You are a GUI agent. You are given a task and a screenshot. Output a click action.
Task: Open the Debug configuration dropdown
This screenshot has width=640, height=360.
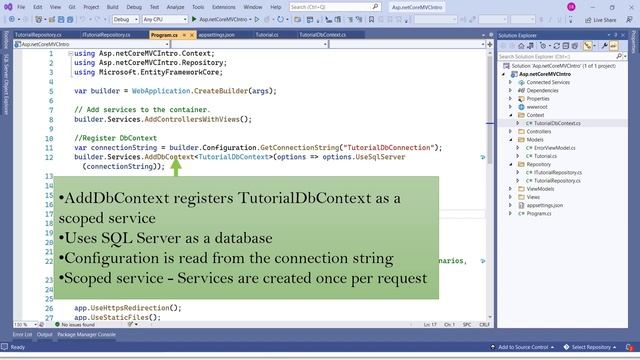click(x=125, y=19)
